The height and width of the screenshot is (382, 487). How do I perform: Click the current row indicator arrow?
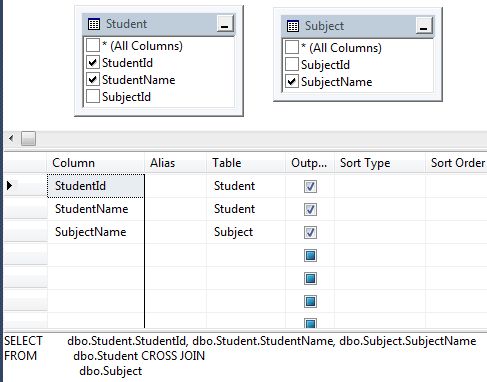10,185
